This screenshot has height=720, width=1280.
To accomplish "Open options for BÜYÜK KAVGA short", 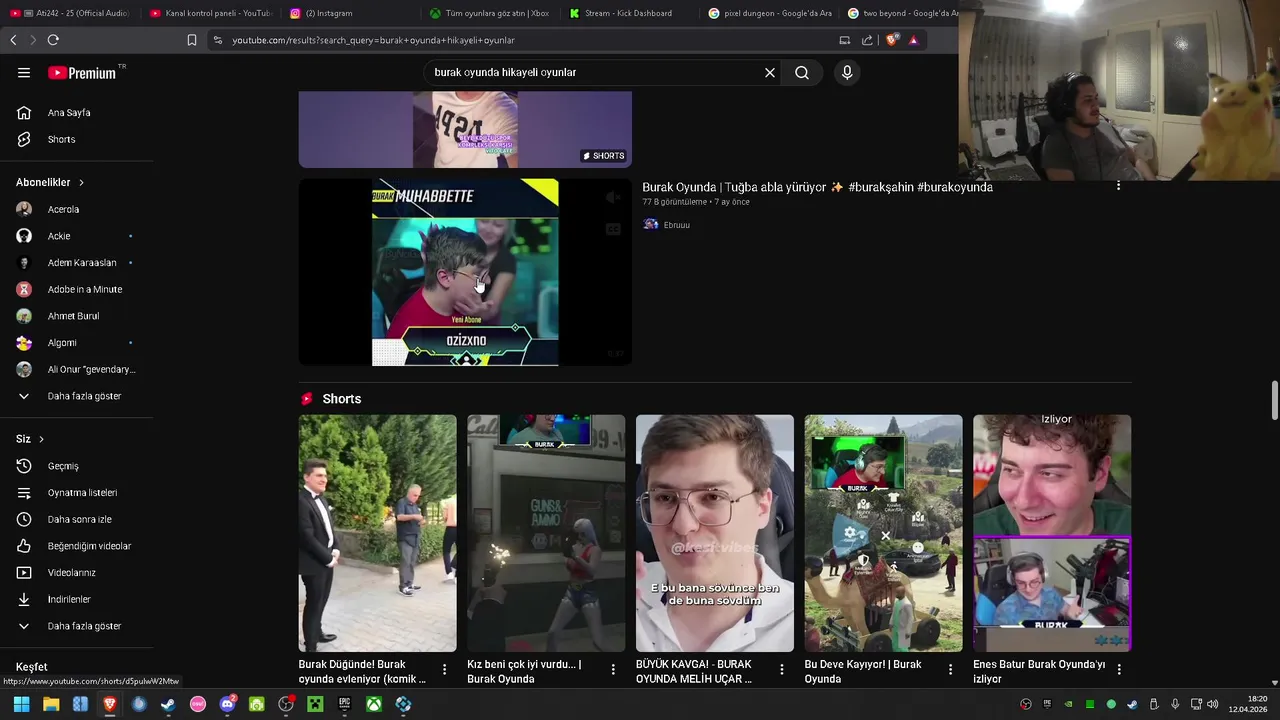I will (x=782, y=669).
